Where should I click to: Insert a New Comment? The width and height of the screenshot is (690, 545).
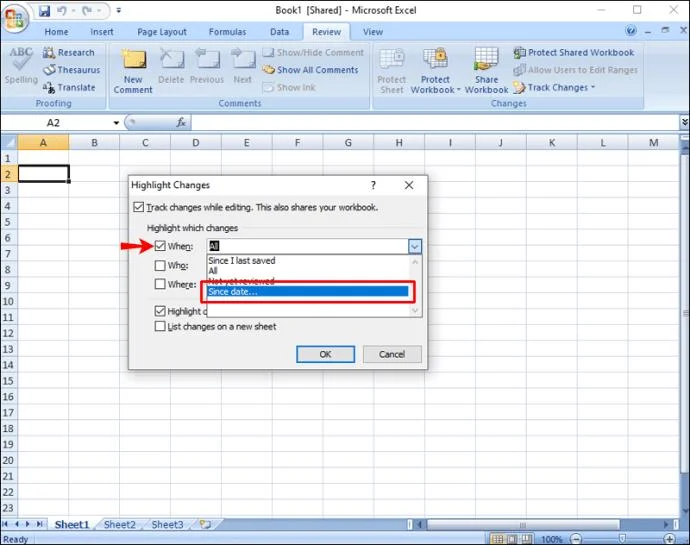point(133,70)
